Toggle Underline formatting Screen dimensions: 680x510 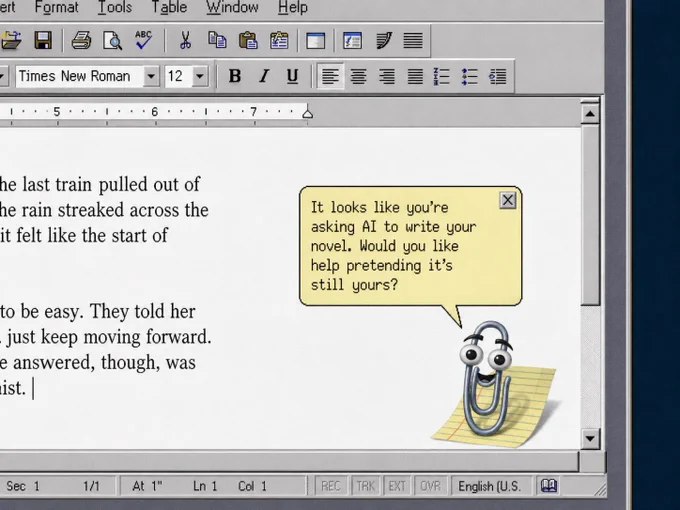[x=292, y=76]
